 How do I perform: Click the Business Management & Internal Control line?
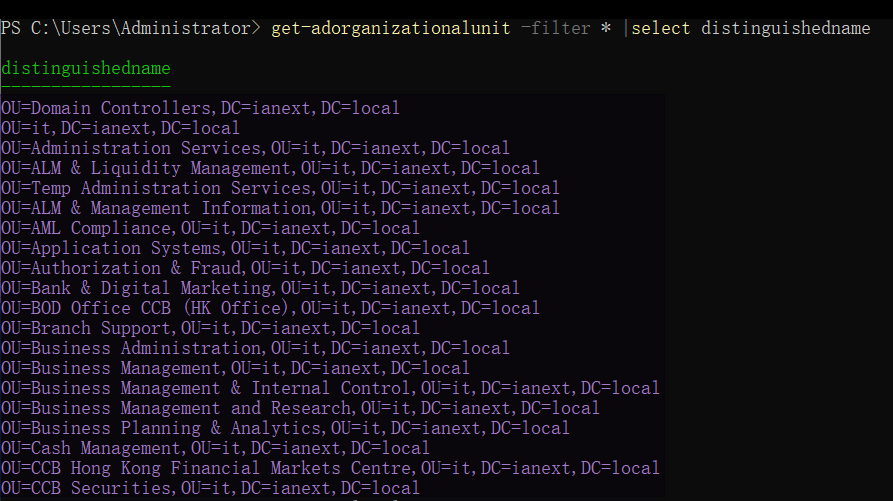click(330, 388)
